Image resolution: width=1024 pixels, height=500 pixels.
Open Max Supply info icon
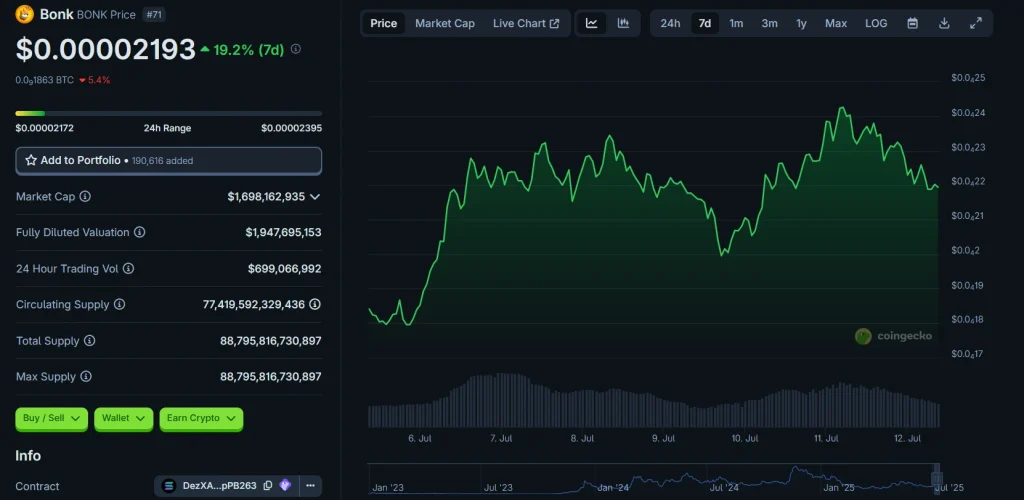(86, 377)
